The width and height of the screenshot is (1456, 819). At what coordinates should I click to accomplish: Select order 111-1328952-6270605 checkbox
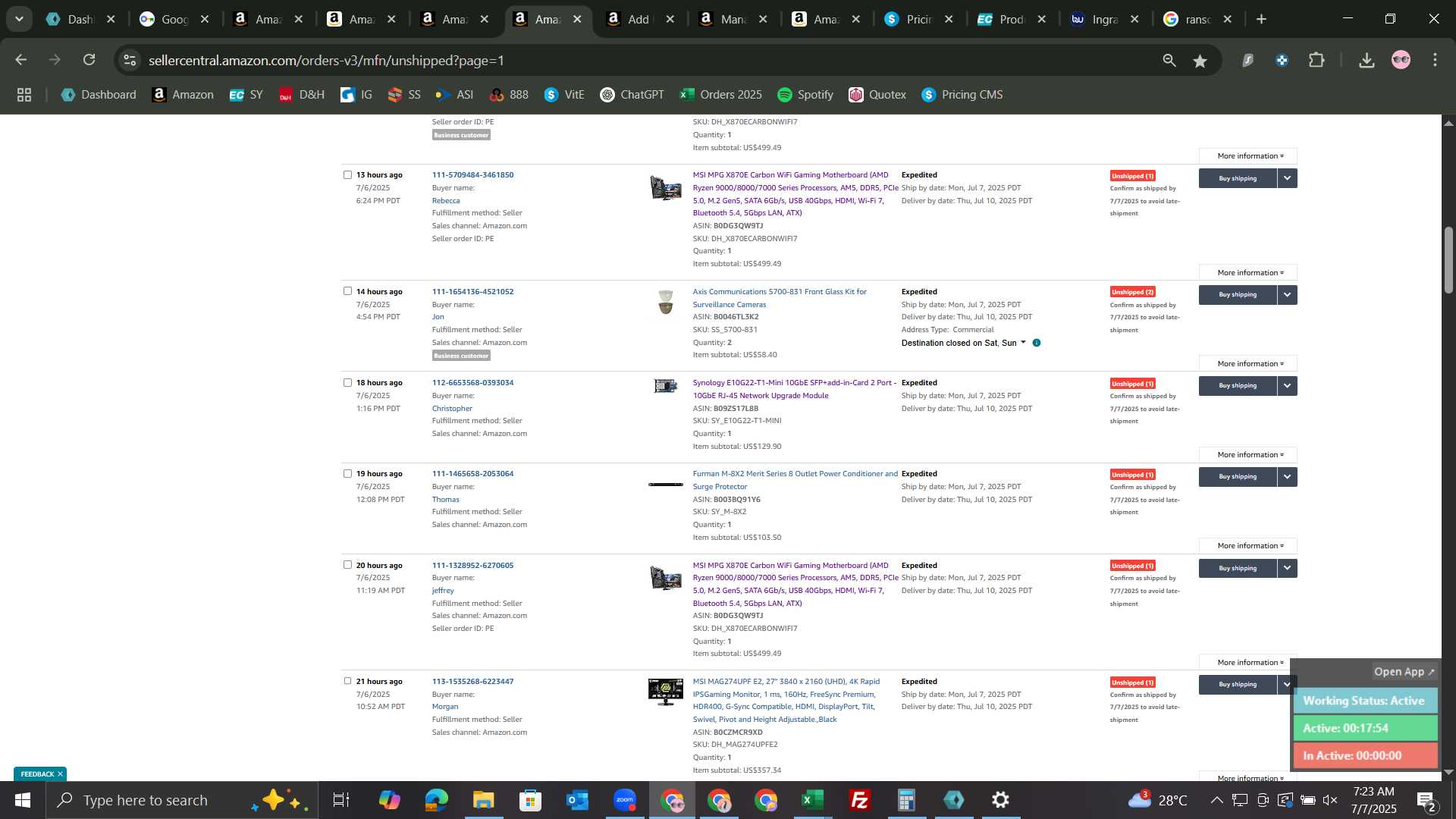click(x=347, y=565)
